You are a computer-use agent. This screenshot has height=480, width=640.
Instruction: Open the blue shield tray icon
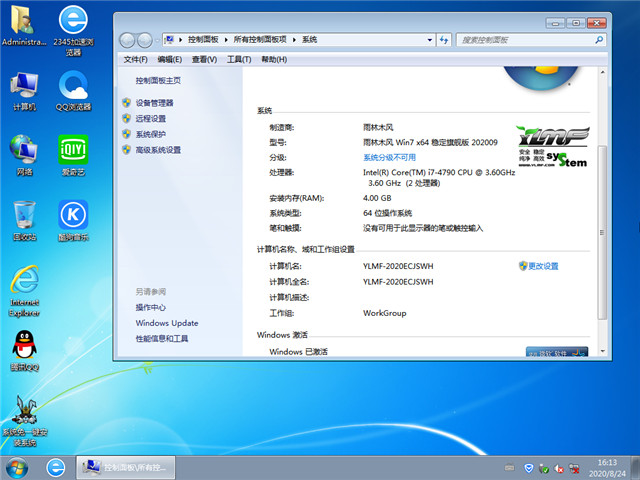[528, 468]
